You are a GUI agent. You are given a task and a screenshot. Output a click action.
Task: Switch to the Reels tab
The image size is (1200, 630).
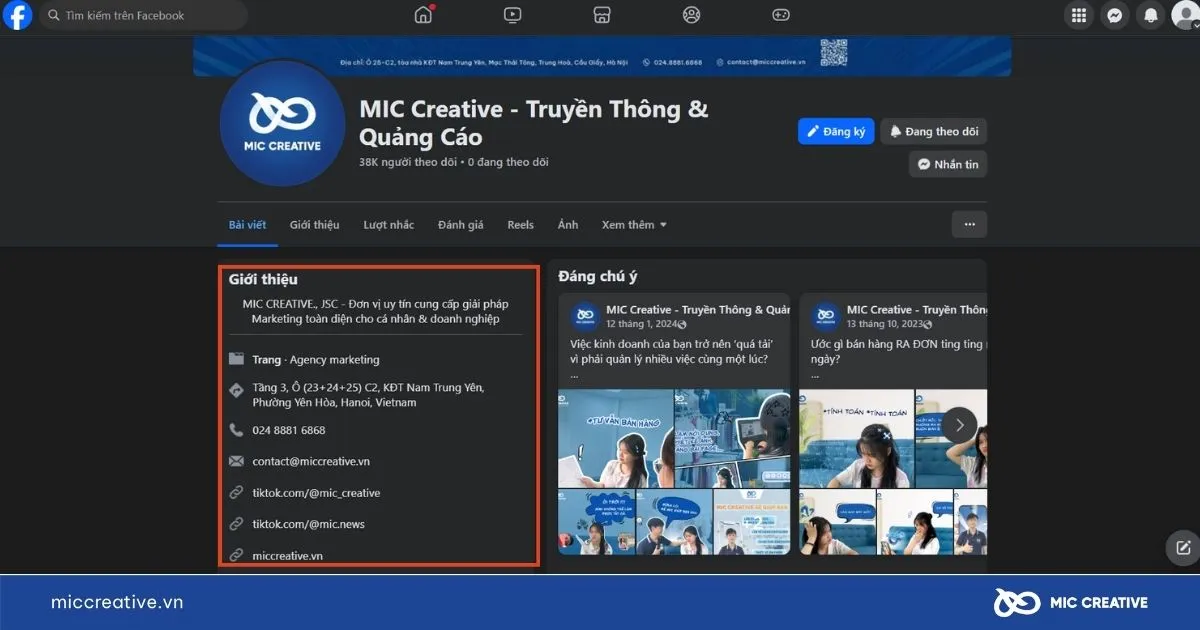pos(520,224)
